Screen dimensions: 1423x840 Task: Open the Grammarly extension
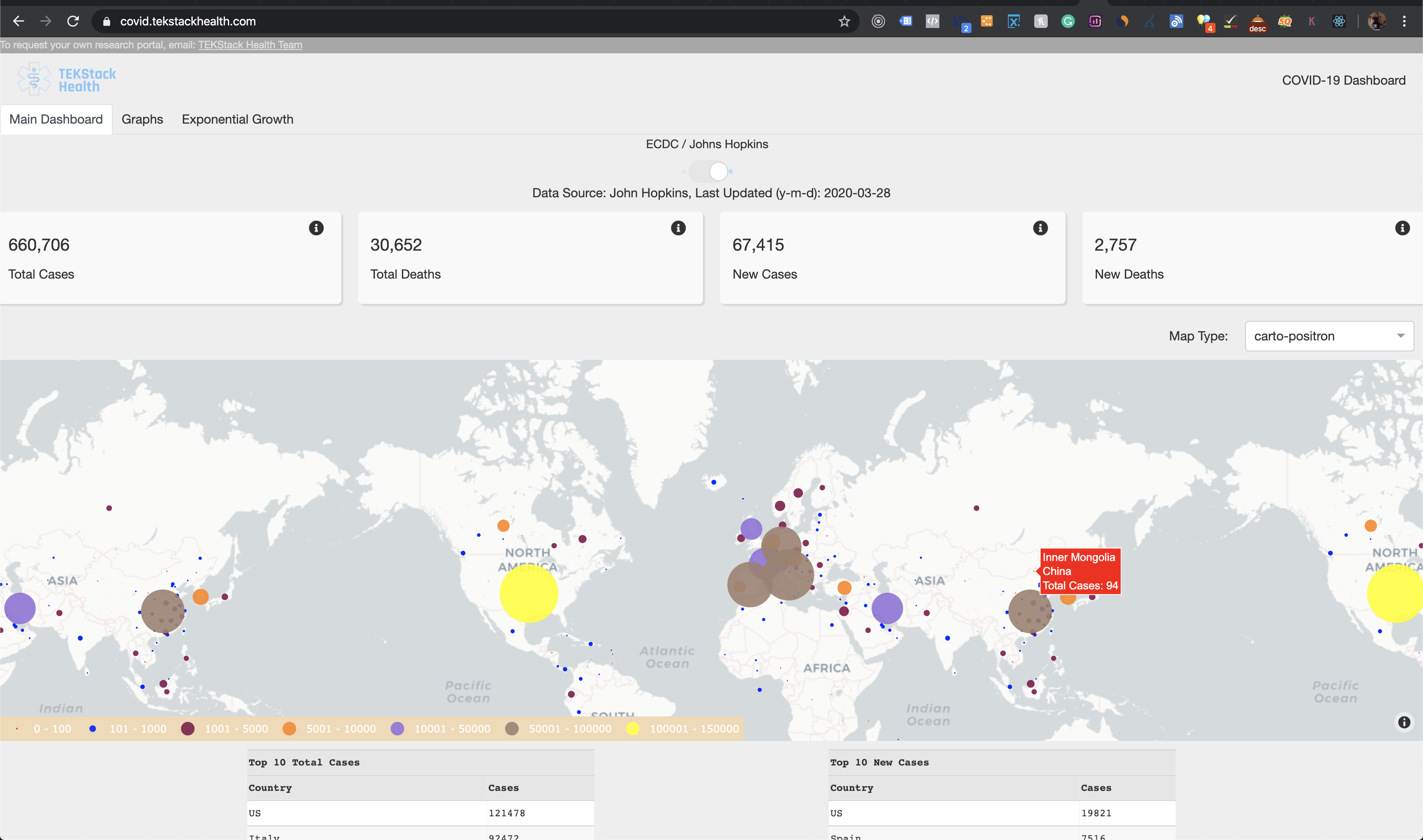pos(1068,21)
